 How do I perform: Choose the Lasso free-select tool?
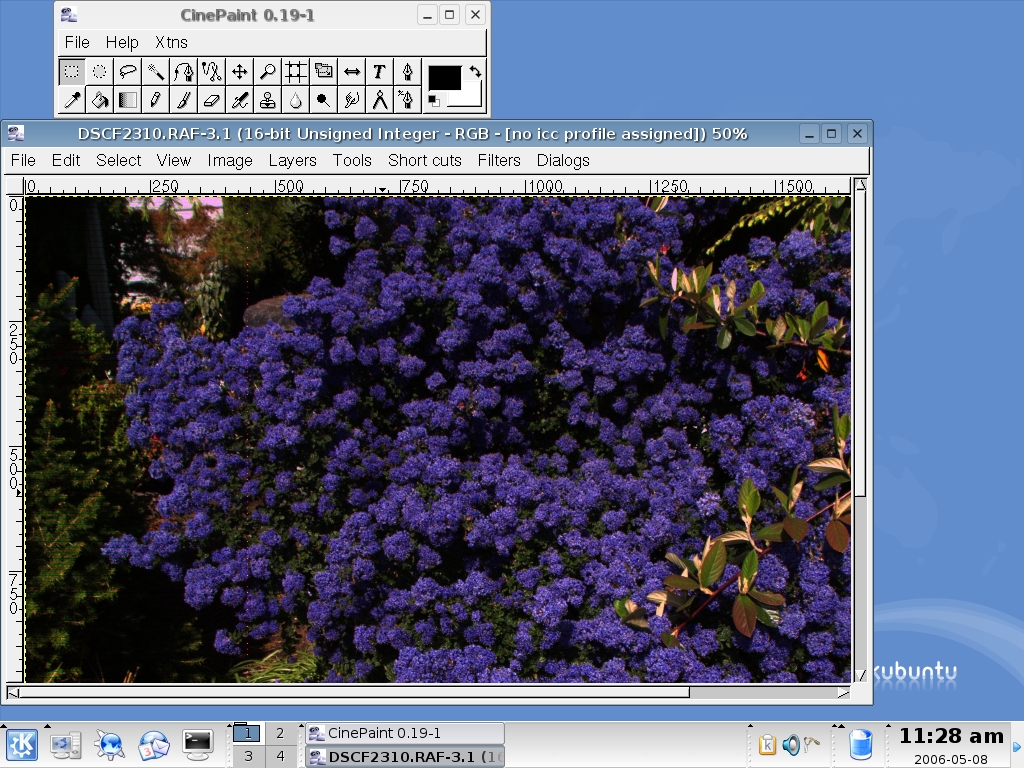[127, 71]
